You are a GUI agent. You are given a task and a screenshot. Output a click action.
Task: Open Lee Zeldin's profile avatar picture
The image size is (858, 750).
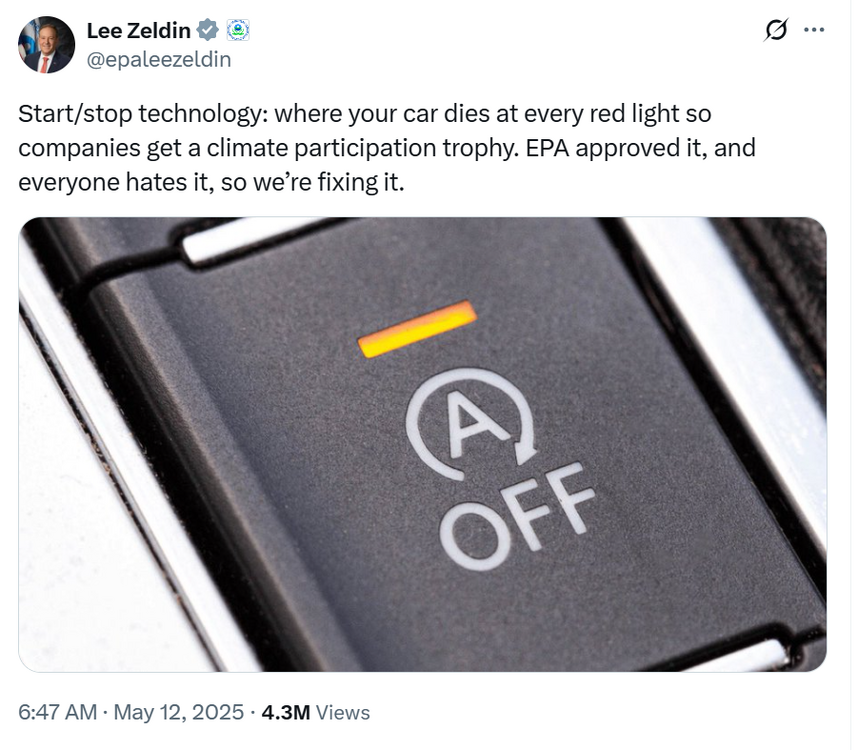(47, 45)
